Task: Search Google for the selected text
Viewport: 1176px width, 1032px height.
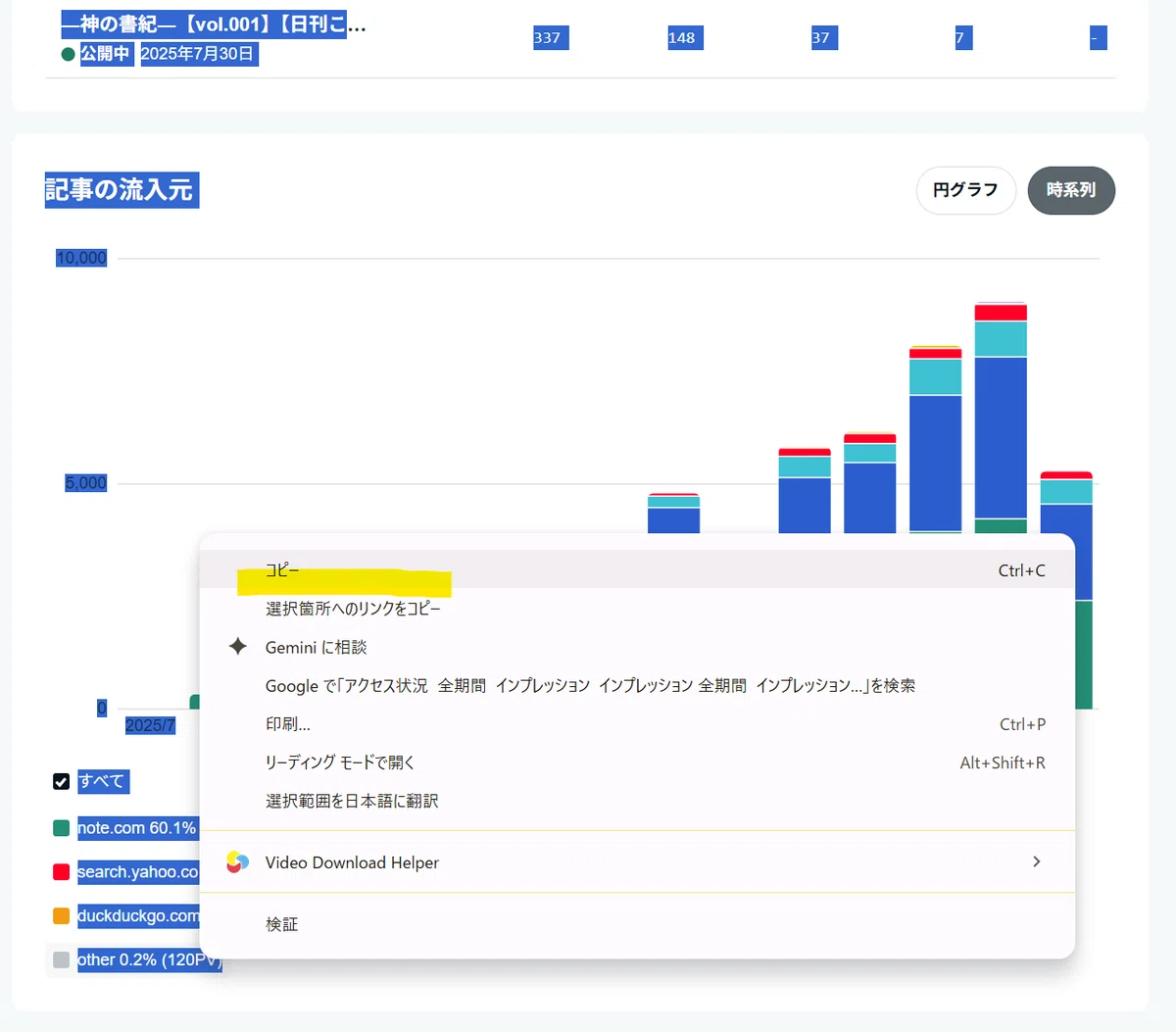Action: click(x=637, y=686)
